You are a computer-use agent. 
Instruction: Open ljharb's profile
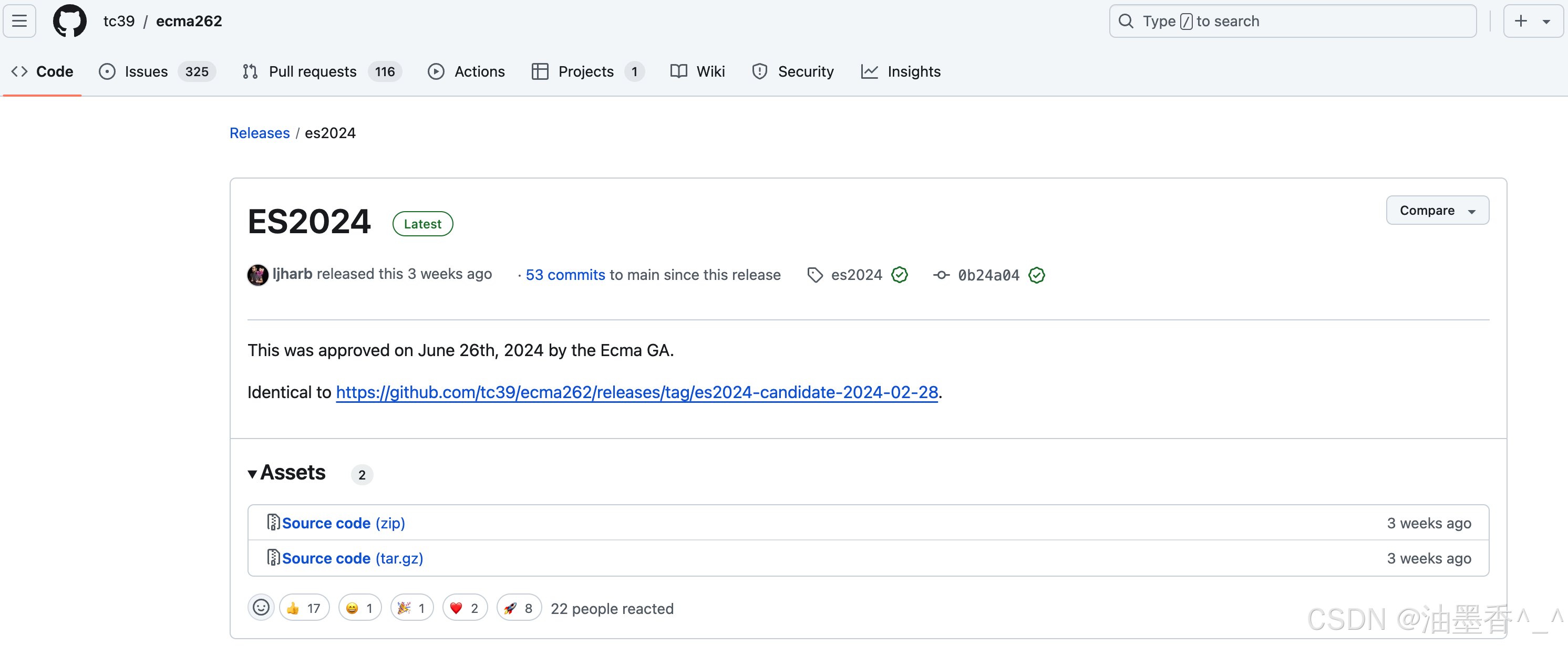coord(293,274)
